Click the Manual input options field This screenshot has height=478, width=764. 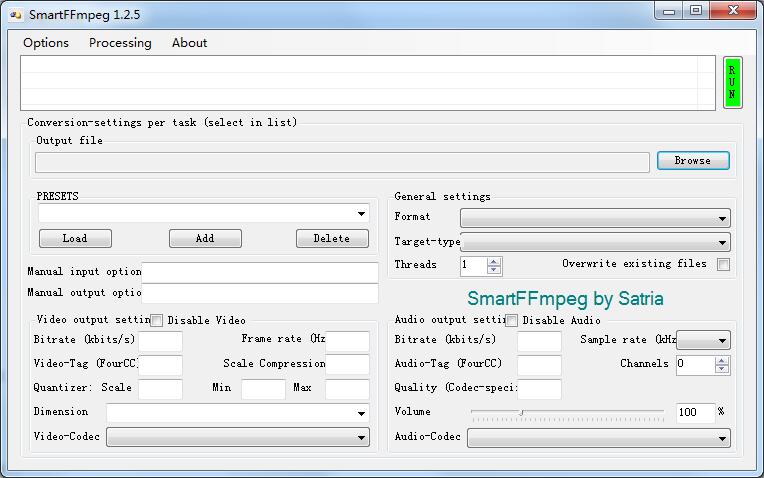260,272
